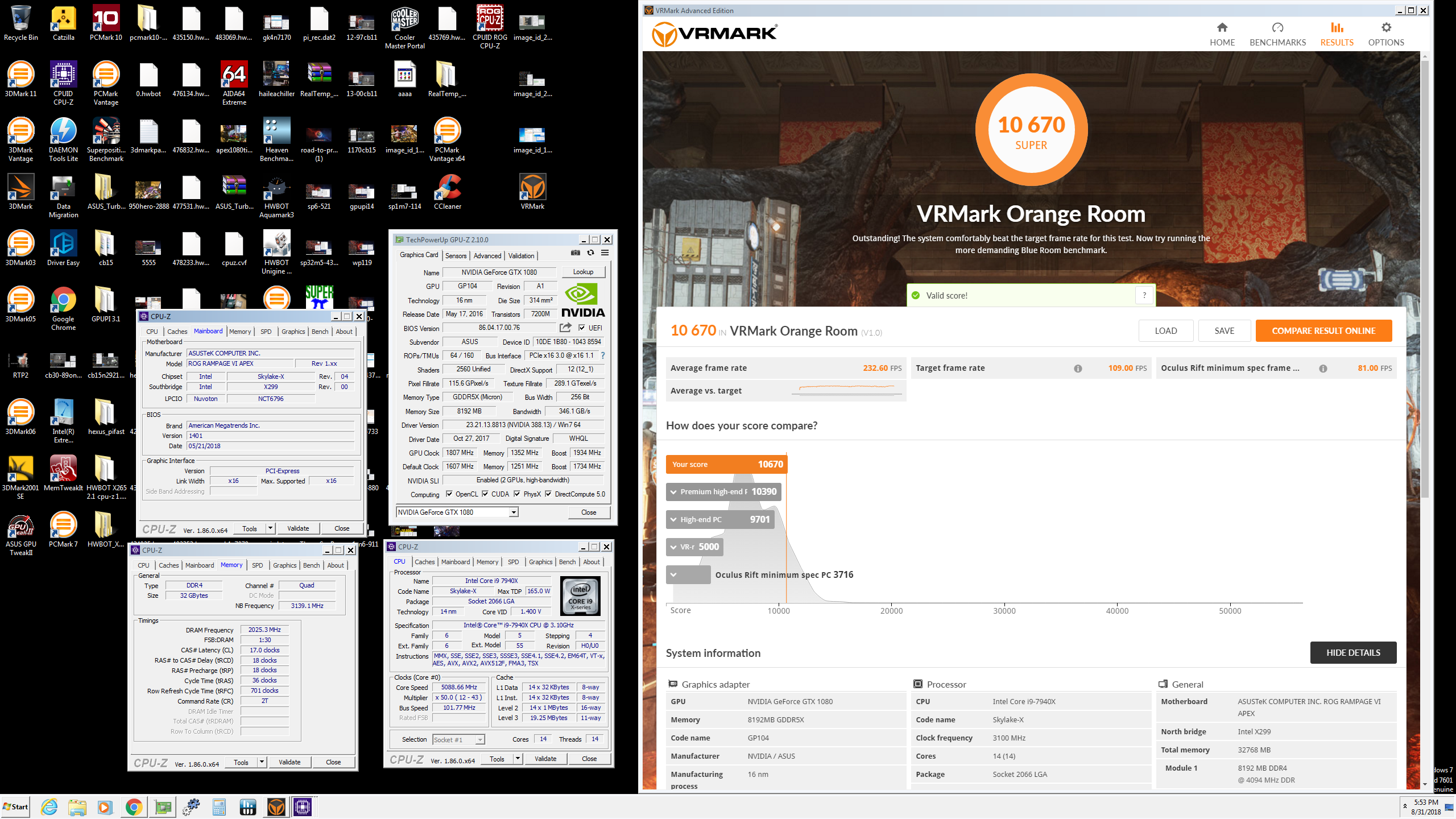The height and width of the screenshot is (819, 1456).
Task: Click Bus Interface question mark in GPU-Z
Action: [x=603, y=355]
